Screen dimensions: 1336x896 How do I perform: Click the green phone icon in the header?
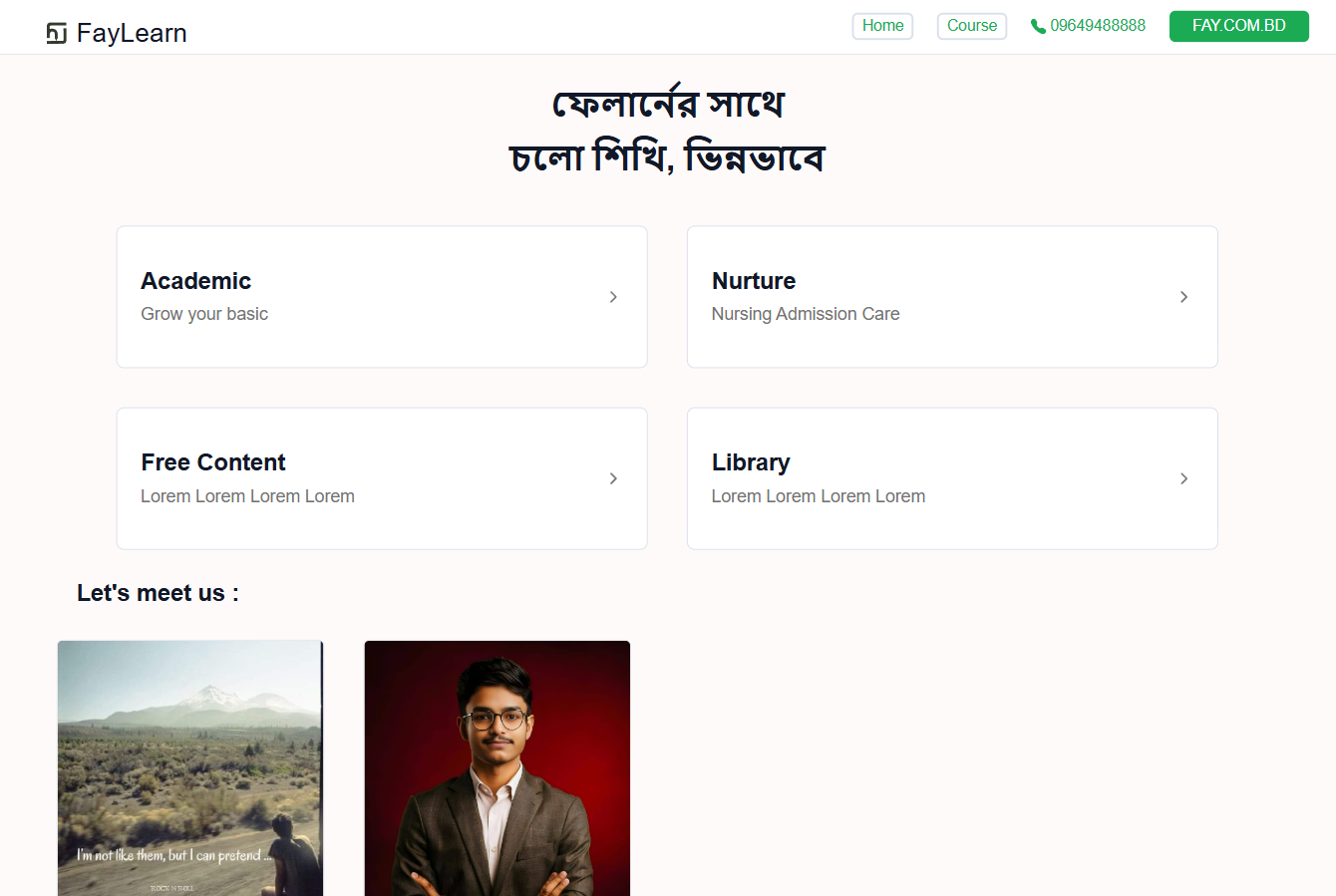click(1038, 26)
